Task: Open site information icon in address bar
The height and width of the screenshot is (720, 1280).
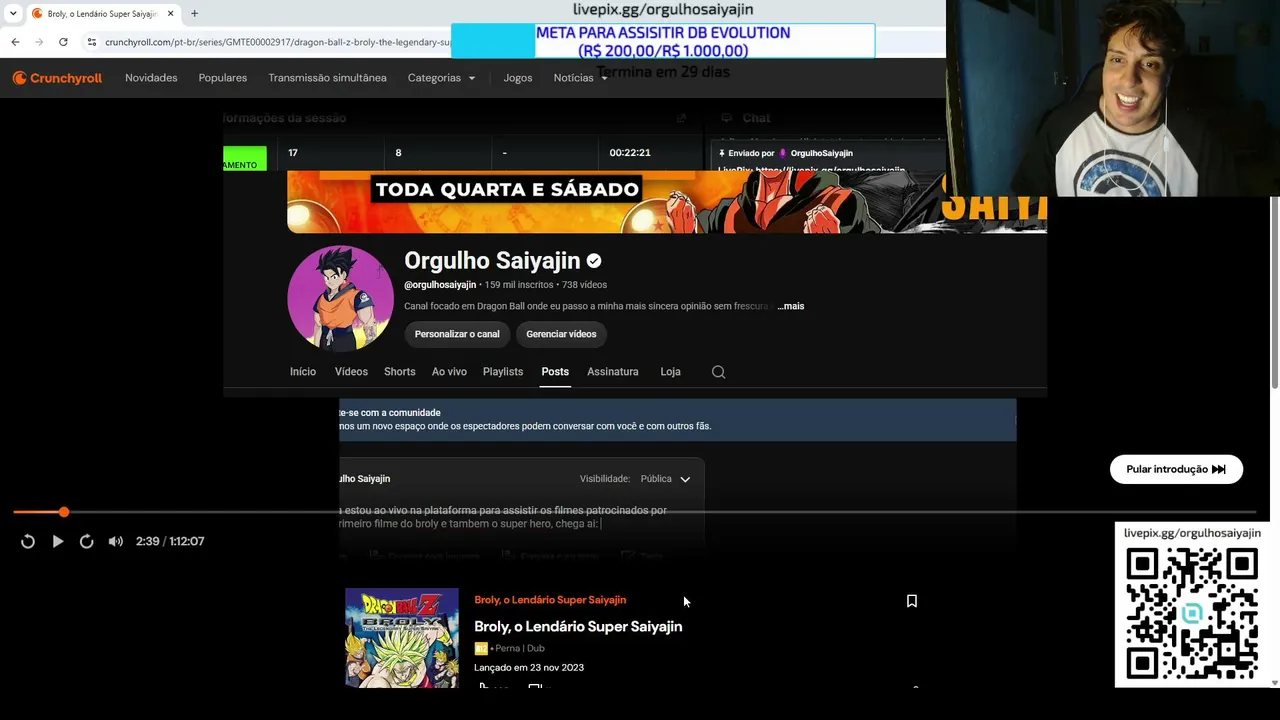Action: (x=92, y=42)
